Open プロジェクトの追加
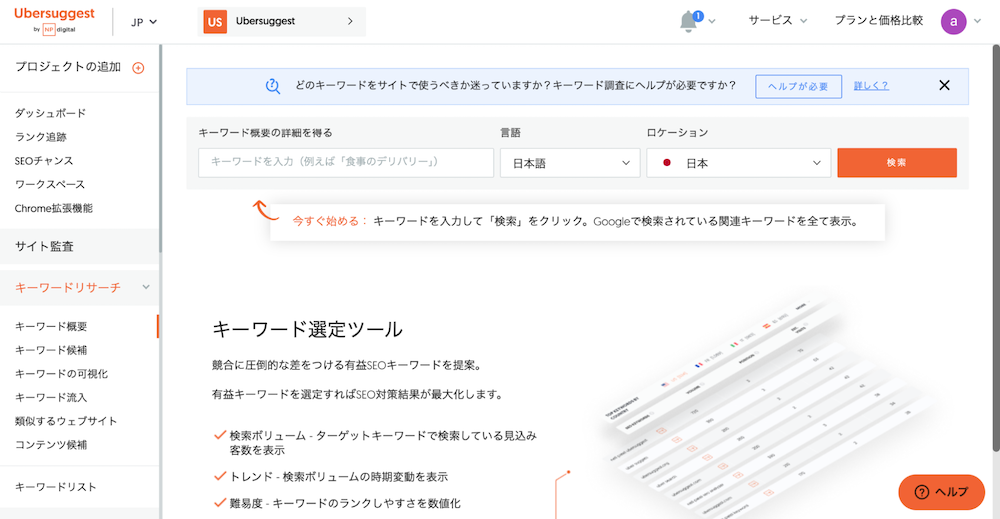This screenshot has height=519, width=1000. coord(68,66)
